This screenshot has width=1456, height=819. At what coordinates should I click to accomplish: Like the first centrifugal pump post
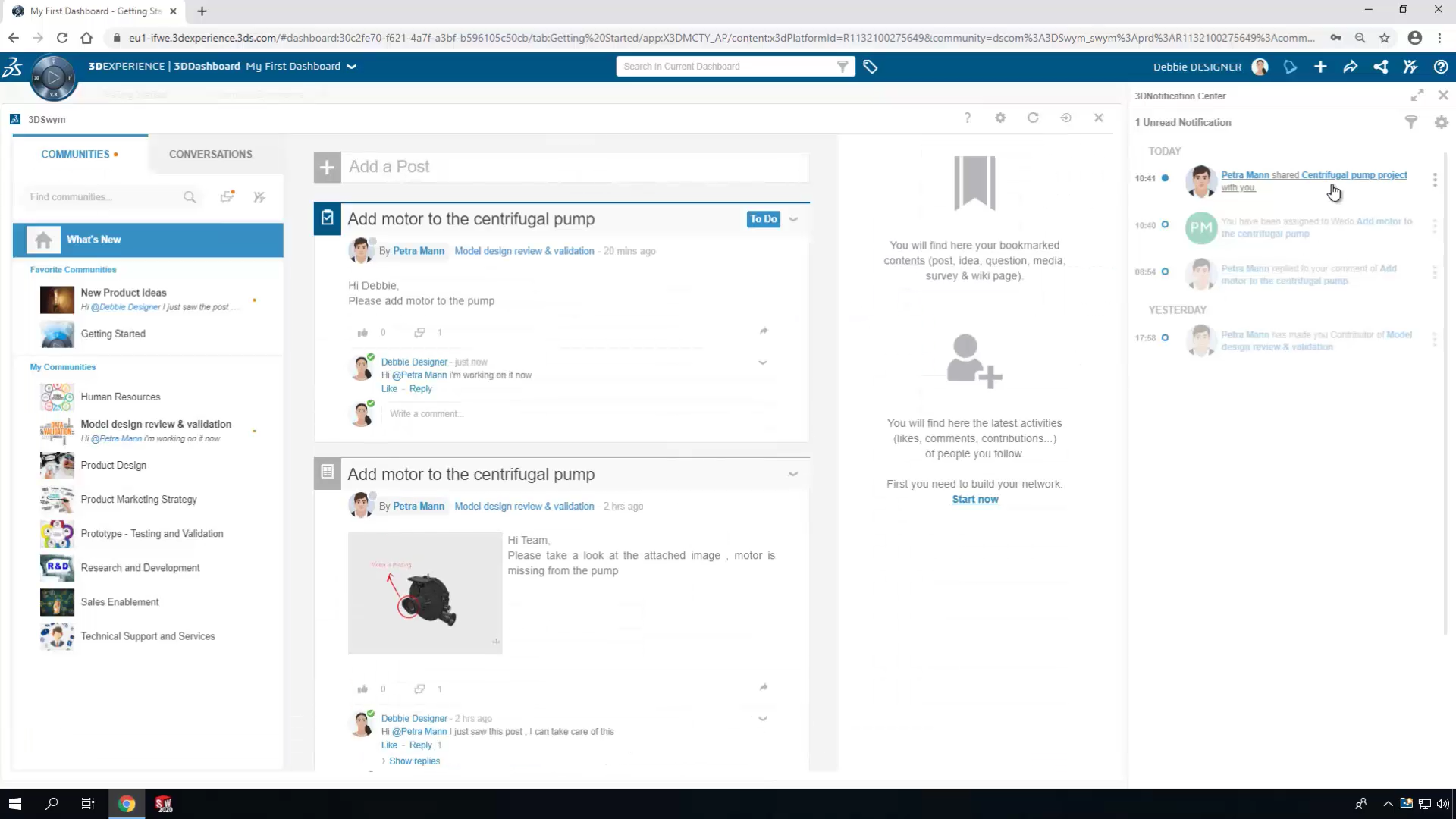362,332
